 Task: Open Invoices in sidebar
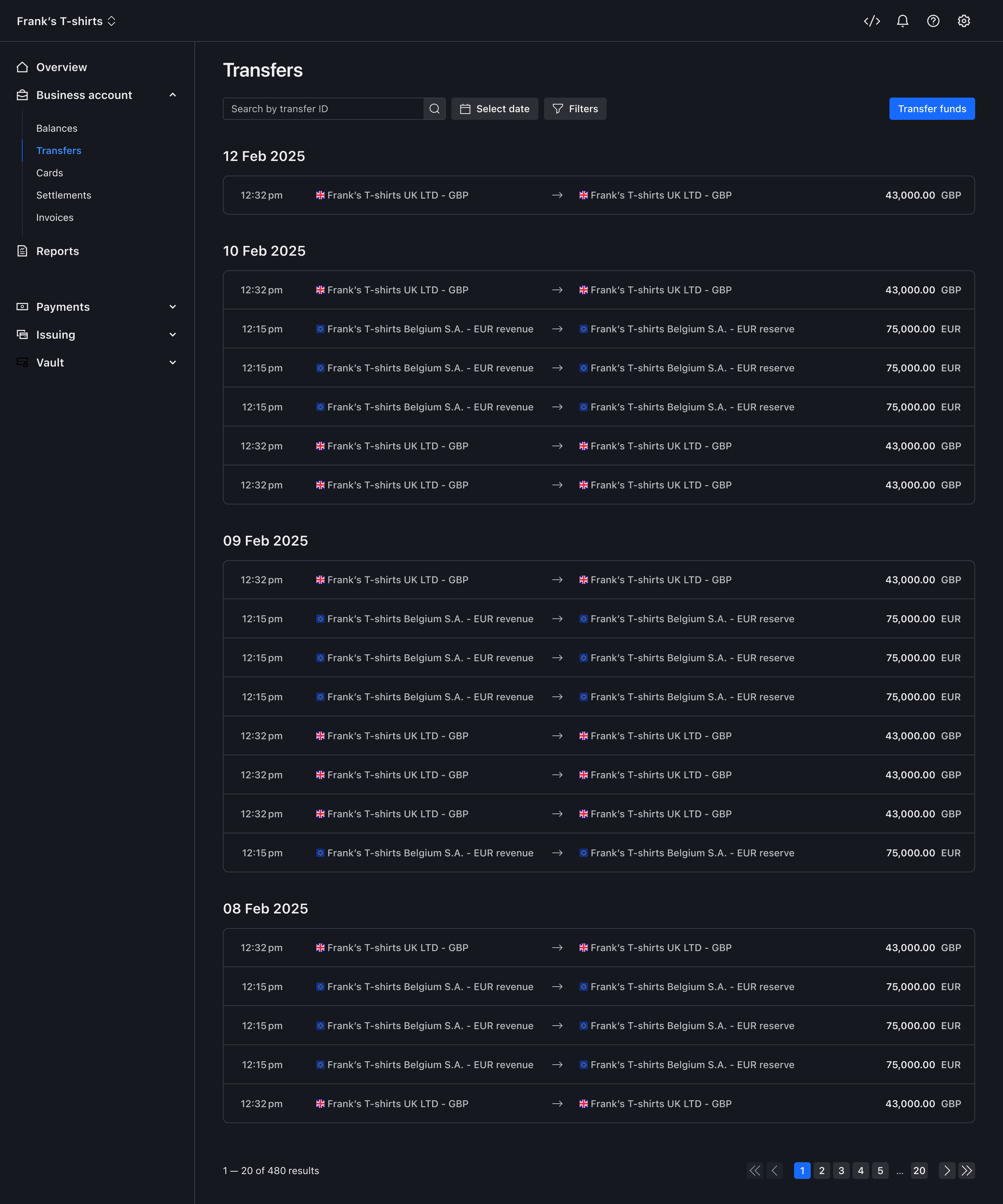pyautogui.click(x=54, y=218)
